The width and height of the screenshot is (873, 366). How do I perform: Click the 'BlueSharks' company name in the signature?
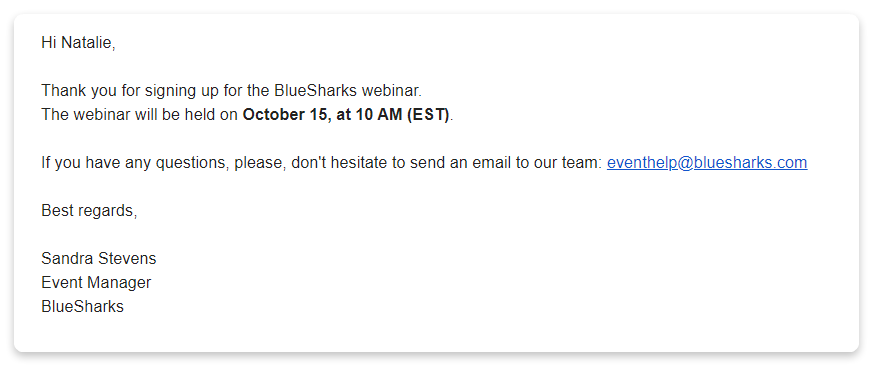(x=82, y=306)
